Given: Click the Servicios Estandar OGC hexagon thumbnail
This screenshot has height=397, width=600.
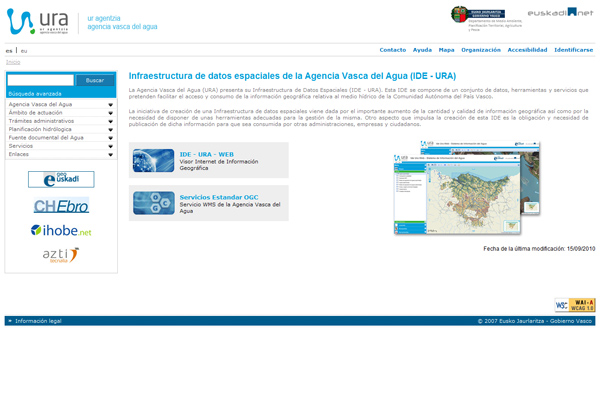Looking at the screenshot, I should tap(153, 203).
